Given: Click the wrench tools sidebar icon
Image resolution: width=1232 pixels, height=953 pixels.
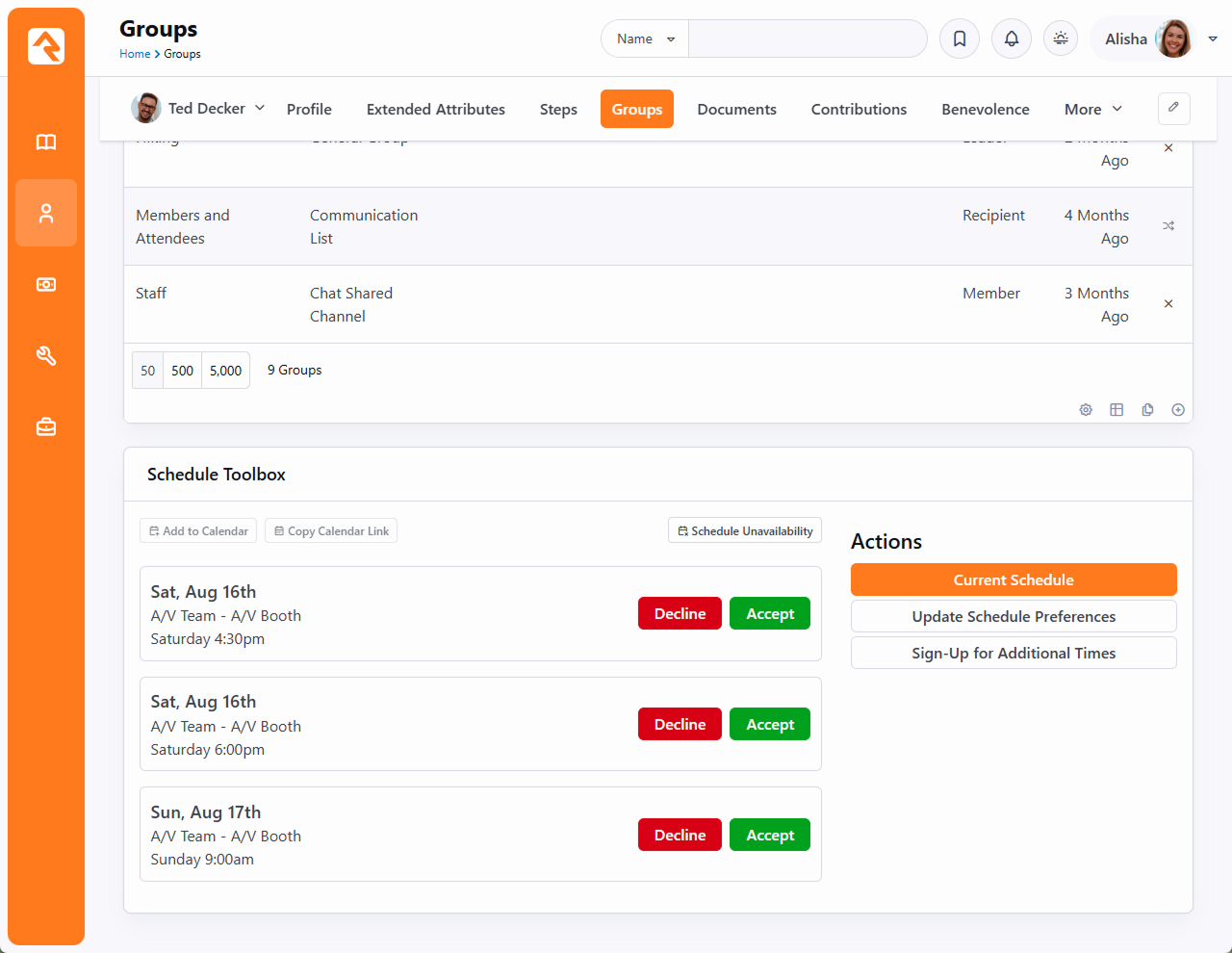Looking at the screenshot, I should (x=46, y=356).
